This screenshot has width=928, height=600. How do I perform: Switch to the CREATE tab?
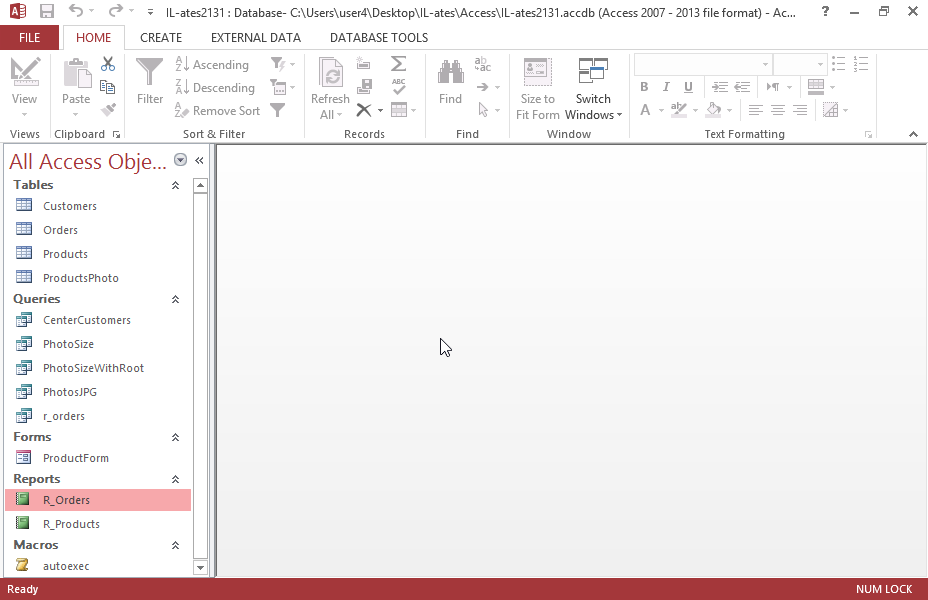pos(161,38)
